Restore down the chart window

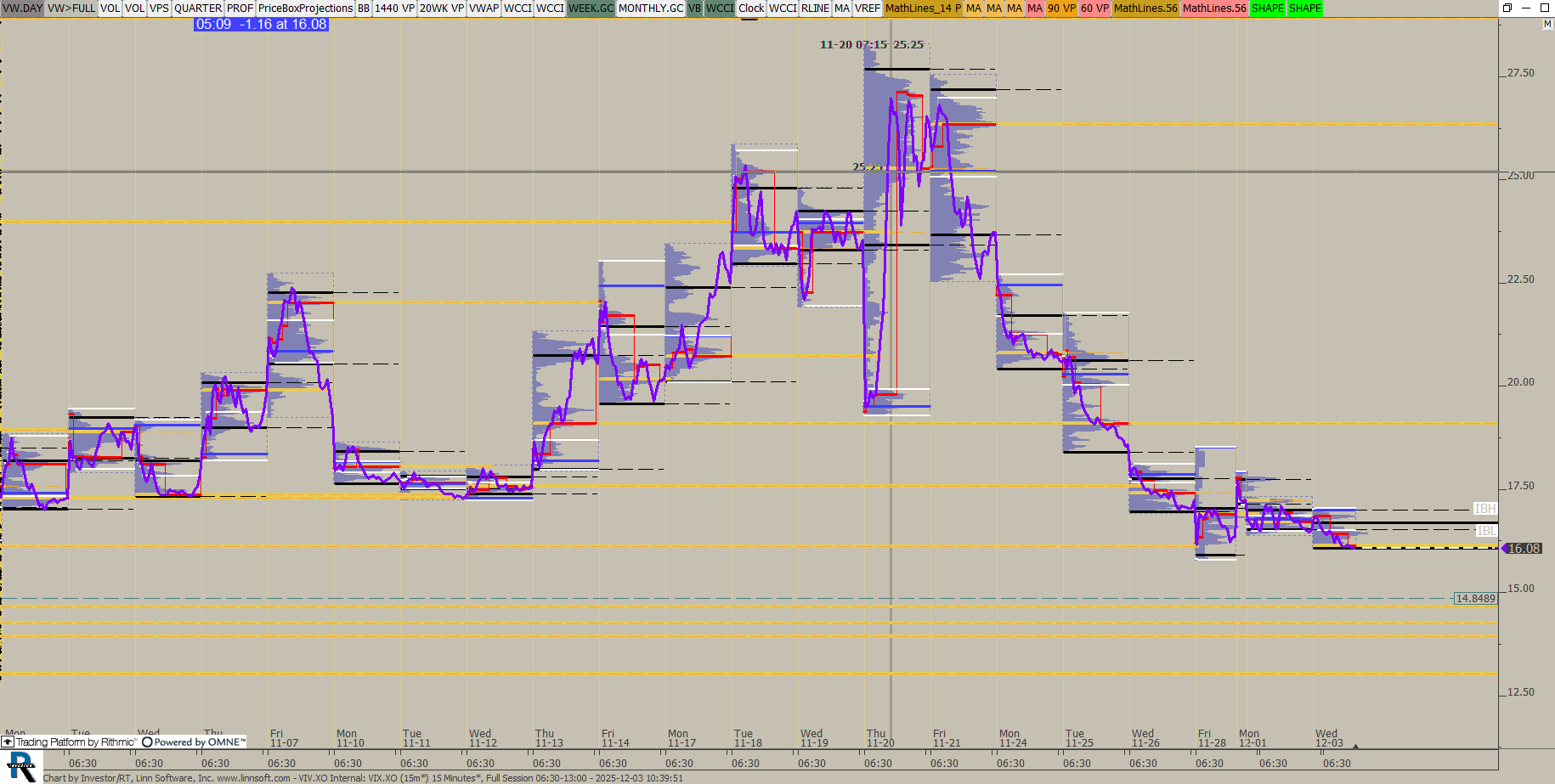pyautogui.click(x=1507, y=8)
